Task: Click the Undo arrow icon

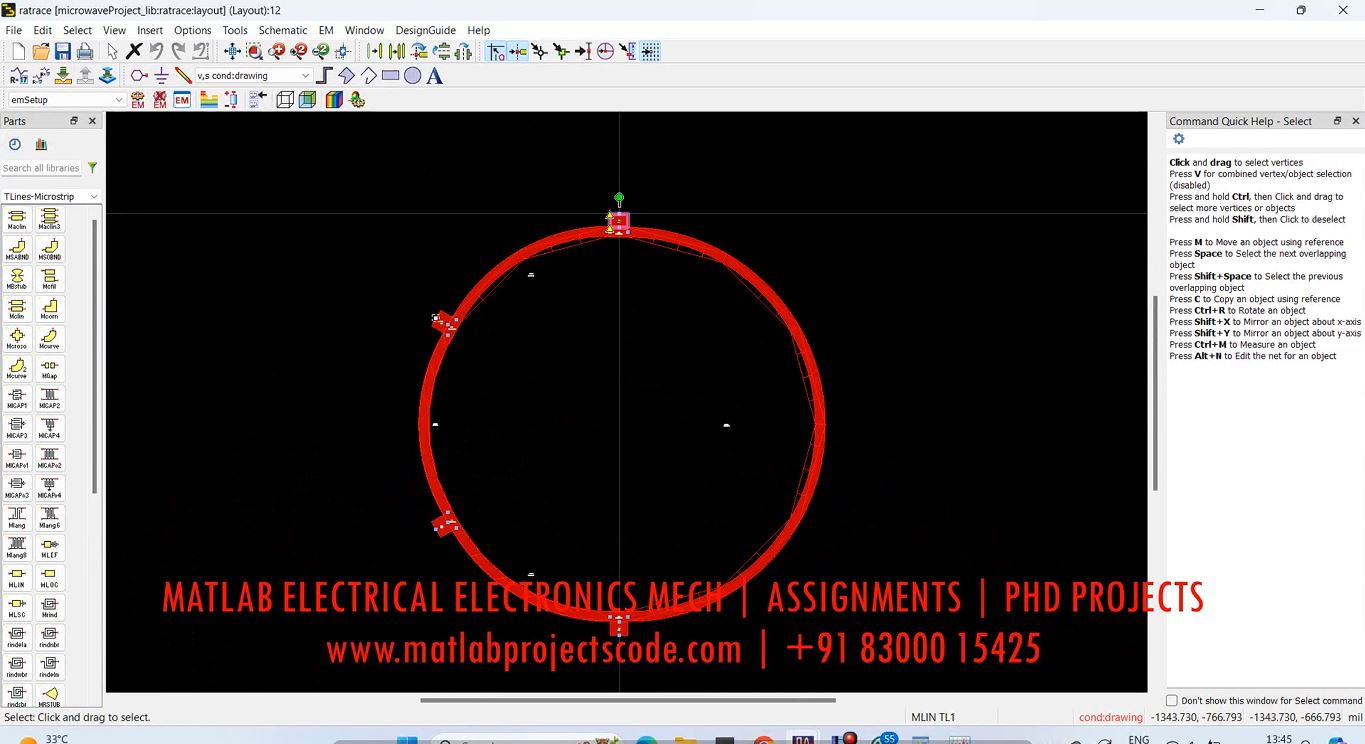Action: point(156,52)
